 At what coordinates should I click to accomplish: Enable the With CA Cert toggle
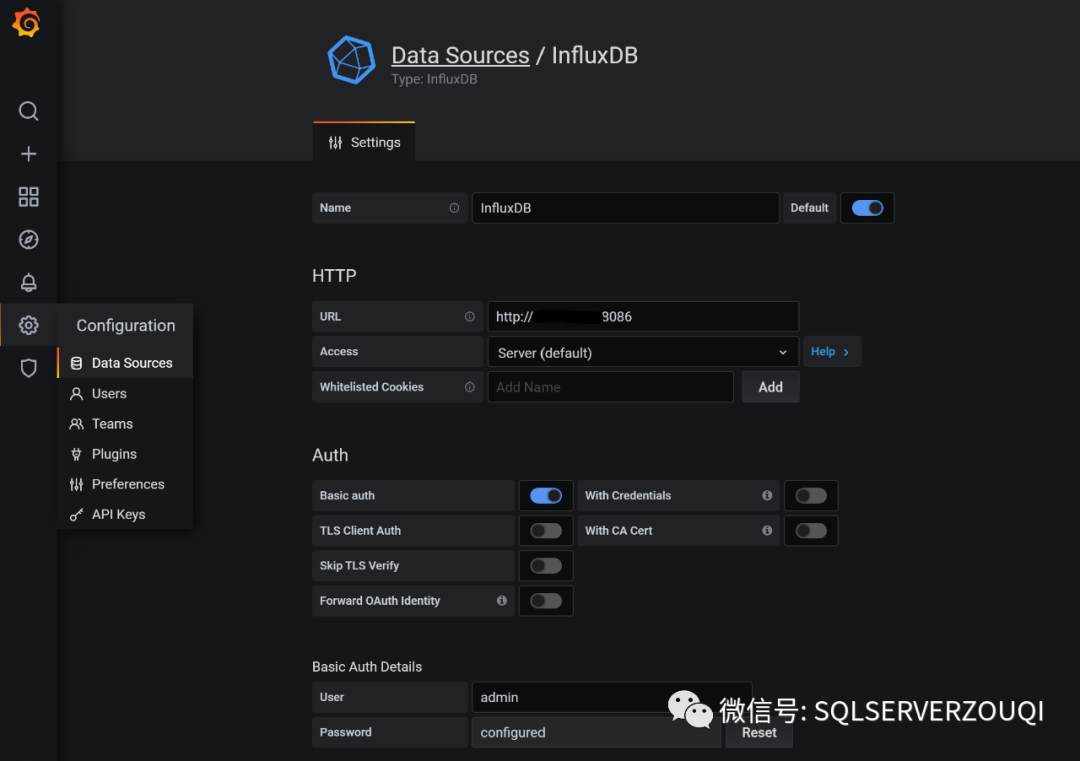click(x=811, y=531)
